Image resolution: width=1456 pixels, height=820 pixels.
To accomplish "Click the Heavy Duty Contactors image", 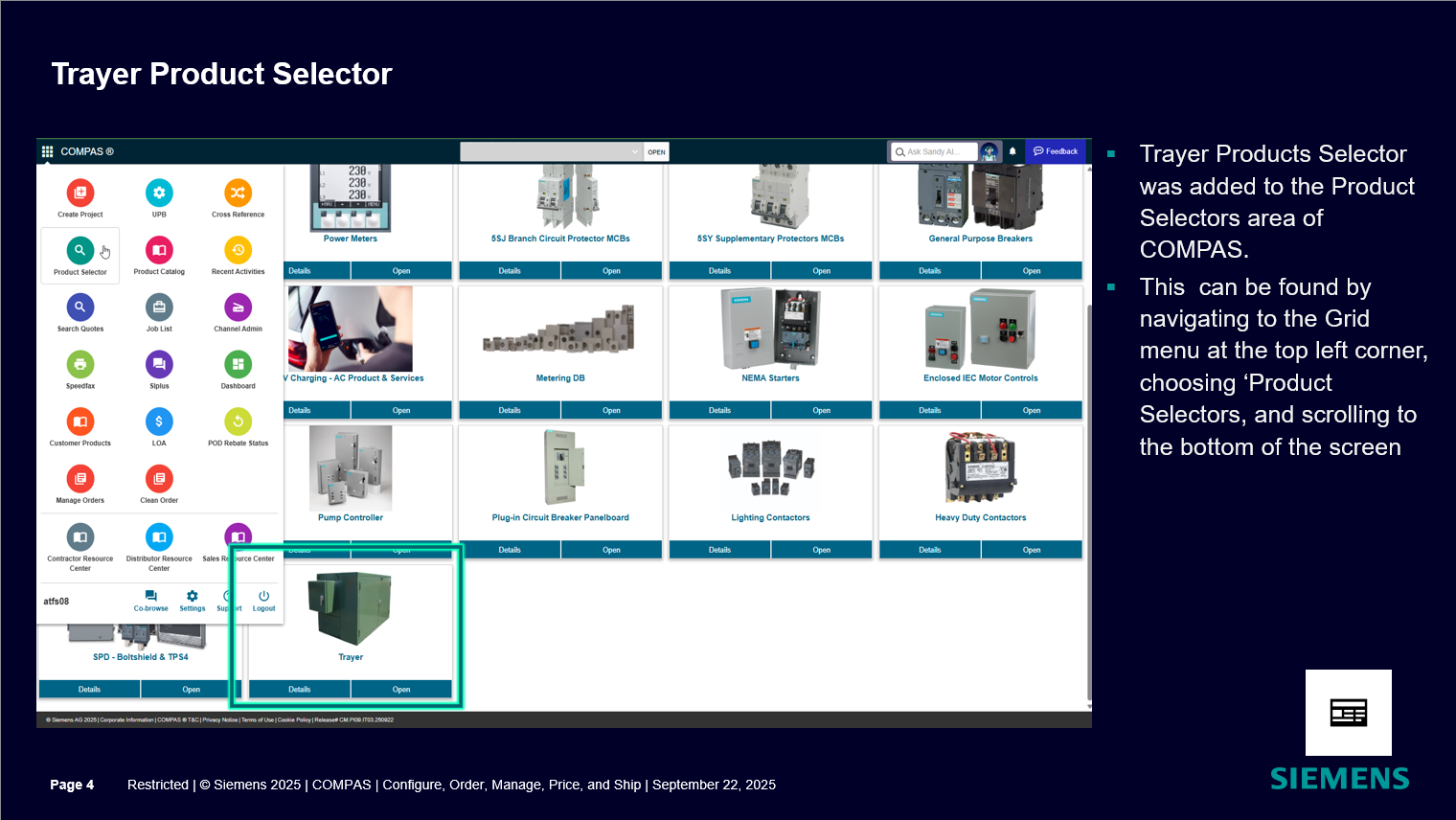I will [x=980, y=467].
